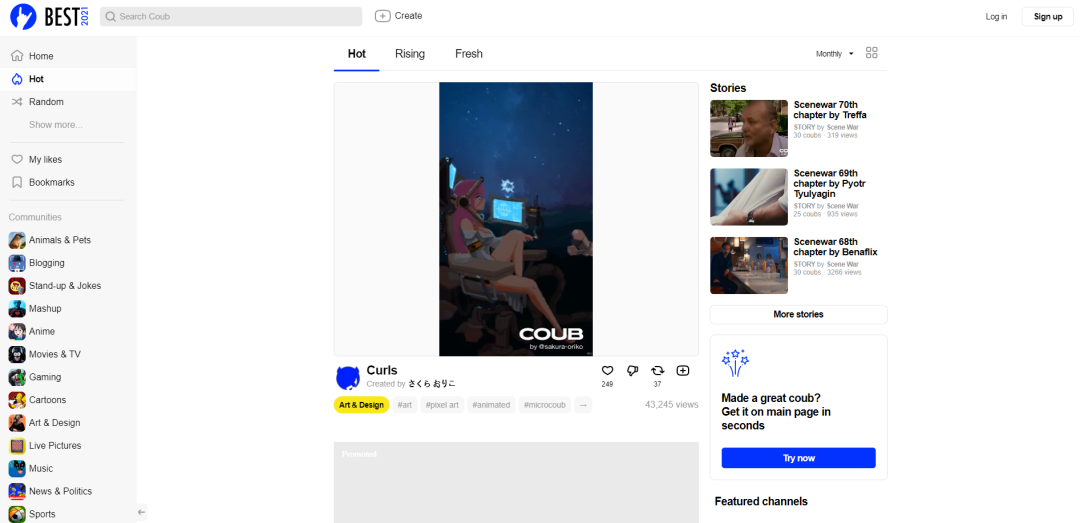This screenshot has width=1080, height=523.
Task: Select Home in the sidebar
Action: pos(68,56)
